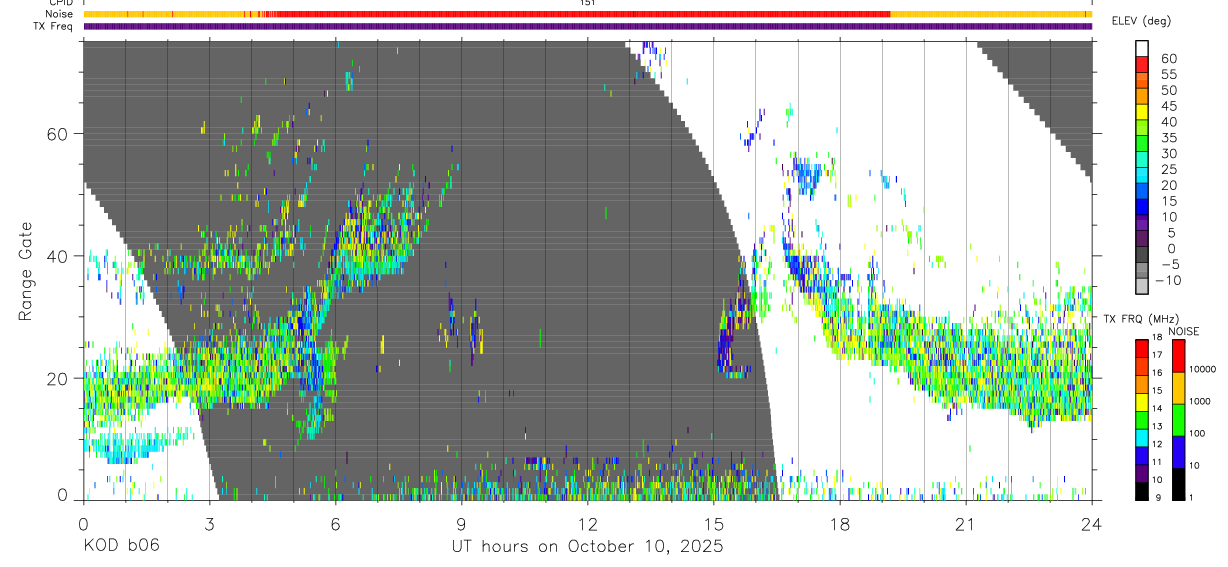Click the "-10" label on the elevation colorbar
The height and width of the screenshot is (567, 1228).
(x=1169, y=281)
